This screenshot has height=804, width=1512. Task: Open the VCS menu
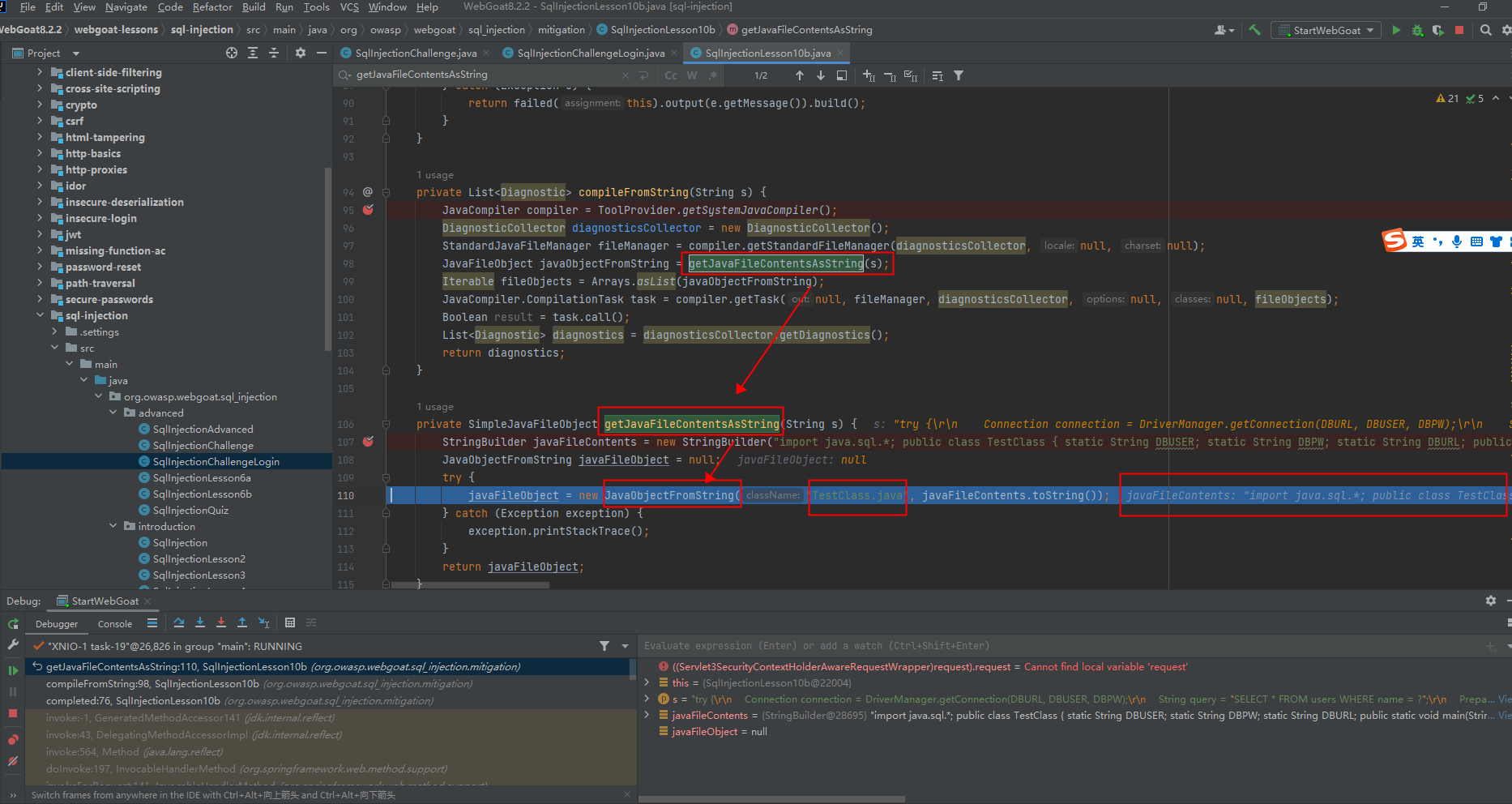(349, 7)
